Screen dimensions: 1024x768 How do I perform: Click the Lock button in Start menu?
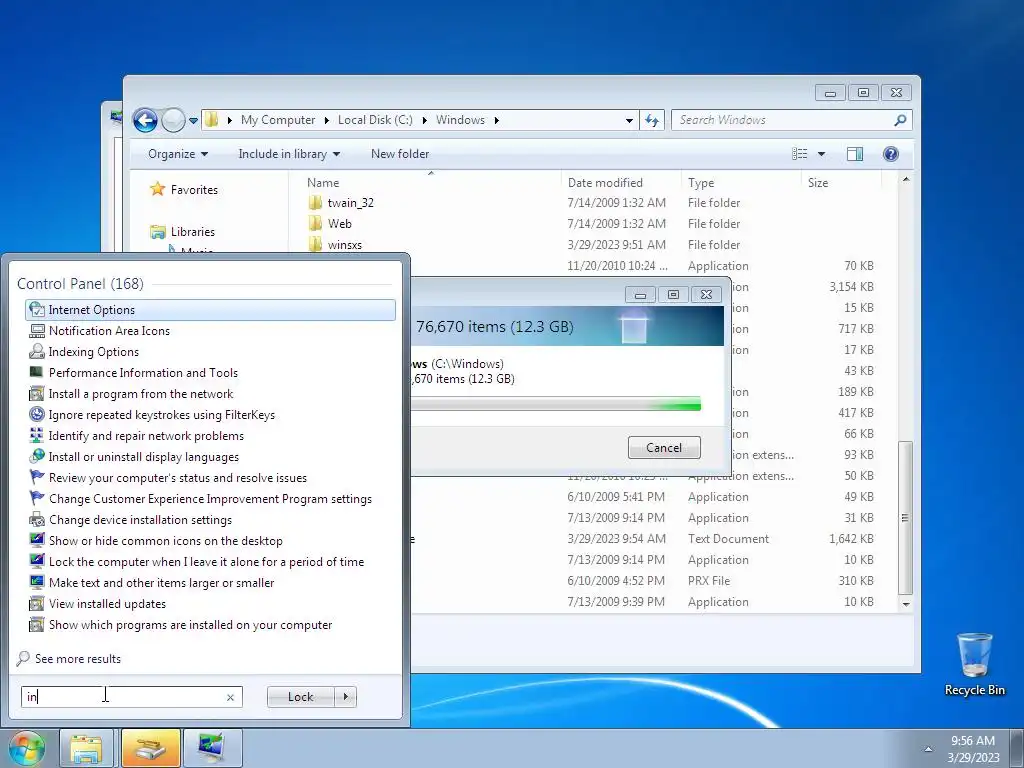[x=300, y=697]
